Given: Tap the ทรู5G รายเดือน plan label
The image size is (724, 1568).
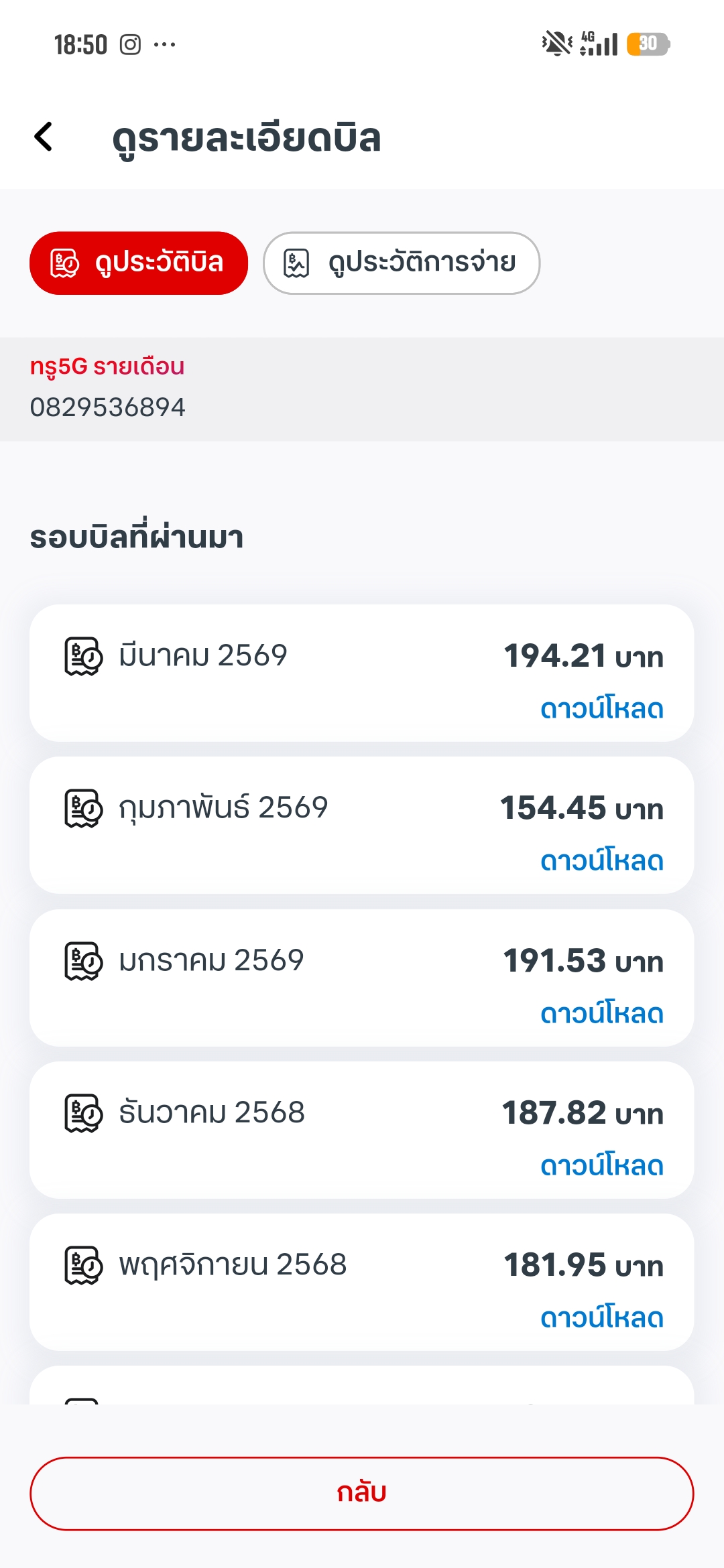Looking at the screenshot, I should [x=107, y=367].
